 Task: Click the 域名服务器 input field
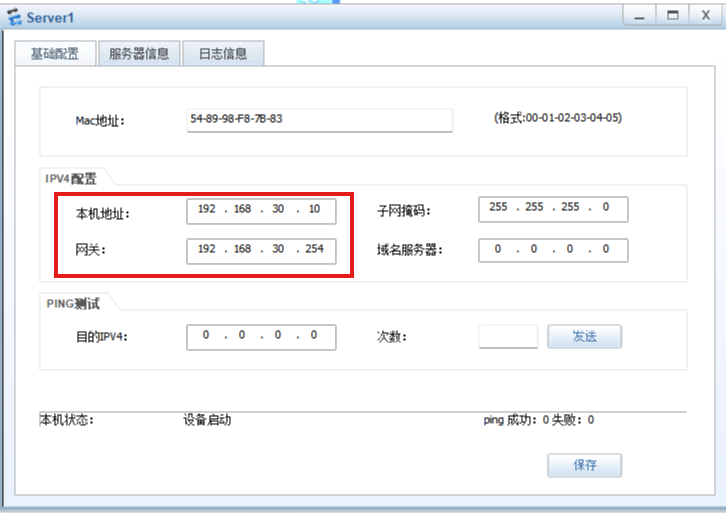(553, 251)
